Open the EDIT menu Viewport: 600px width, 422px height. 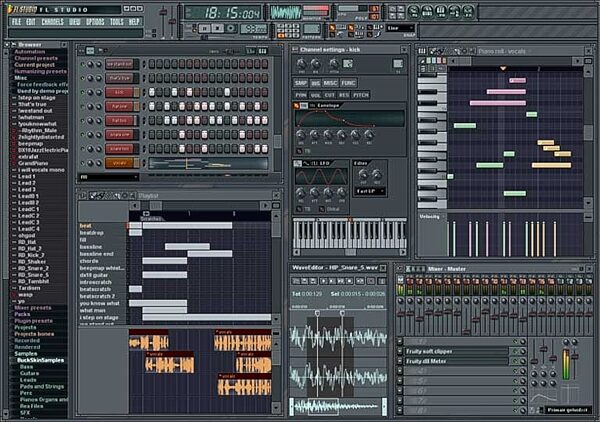tap(31, 22)
